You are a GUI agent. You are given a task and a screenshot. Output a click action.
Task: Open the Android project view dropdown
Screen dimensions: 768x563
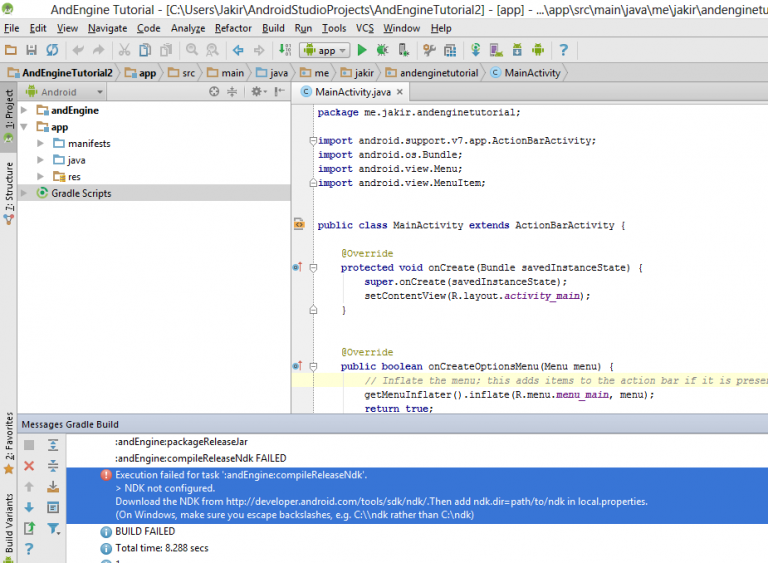pos(65,92)
